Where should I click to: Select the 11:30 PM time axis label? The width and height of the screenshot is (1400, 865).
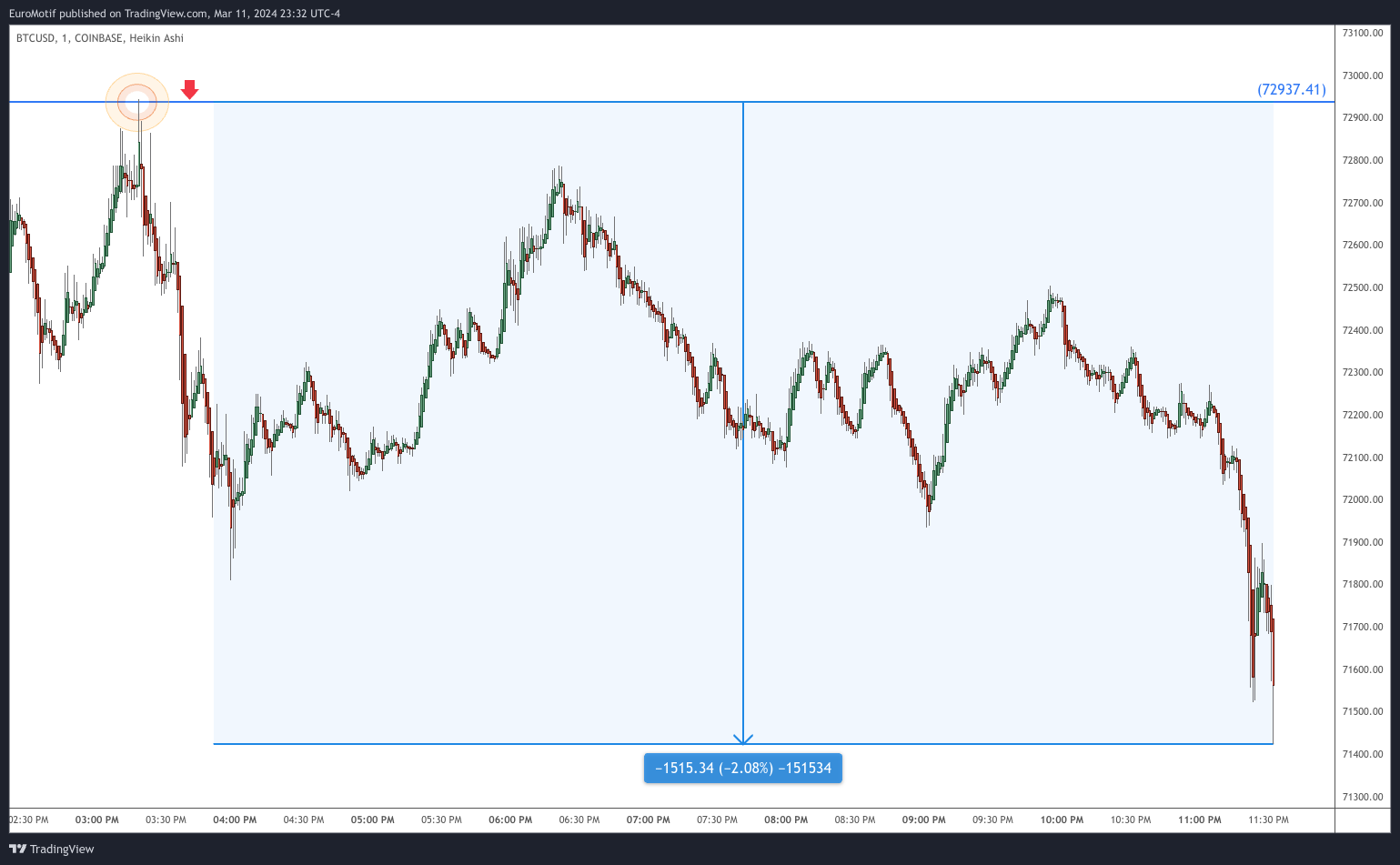pos(1269,820)
